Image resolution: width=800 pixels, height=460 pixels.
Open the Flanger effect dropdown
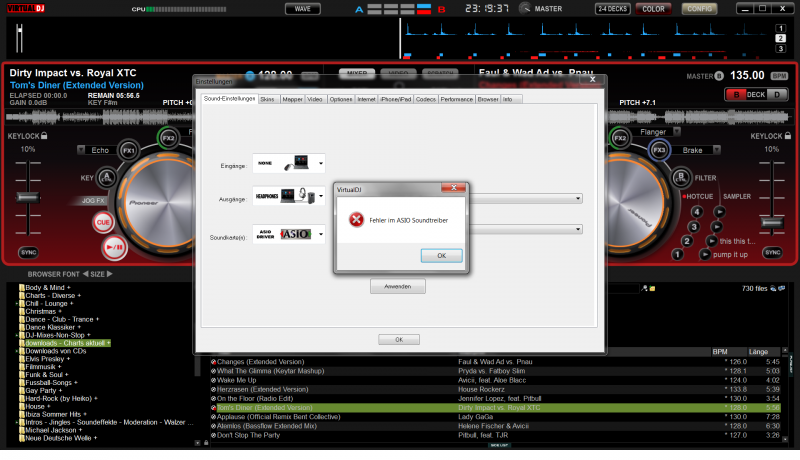click(677, 132)
